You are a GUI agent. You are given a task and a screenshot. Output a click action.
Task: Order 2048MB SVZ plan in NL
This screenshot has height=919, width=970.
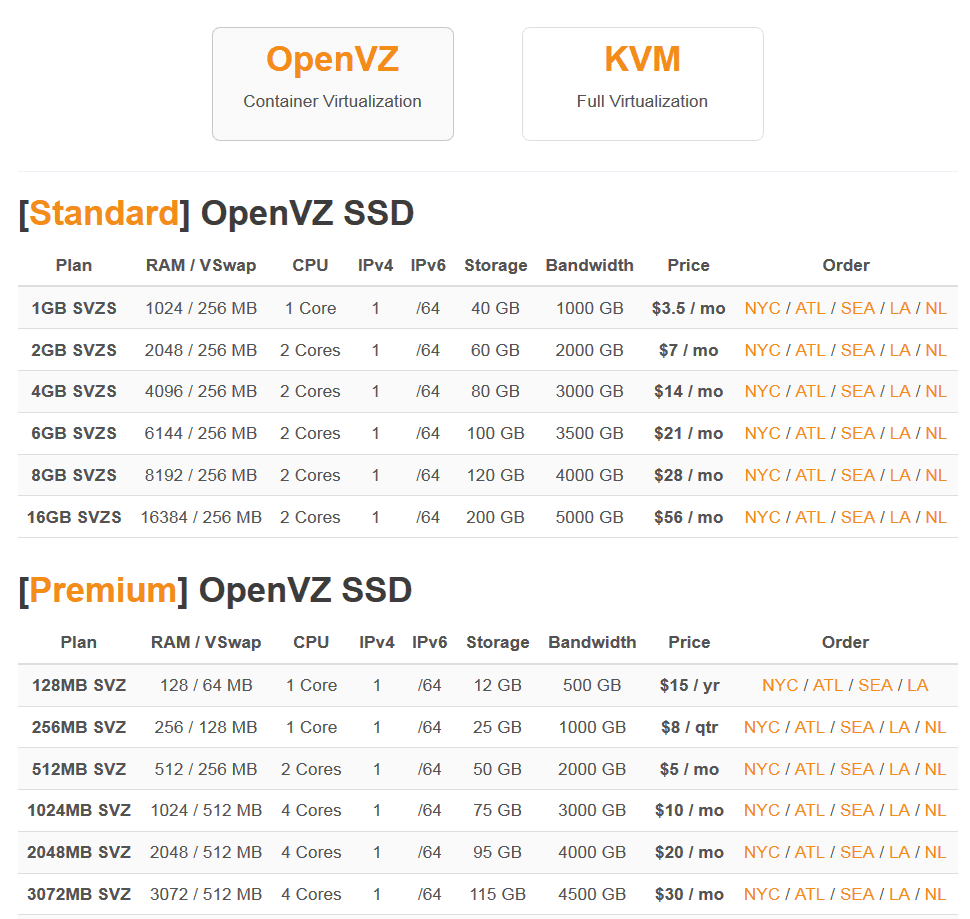click(935, 852)
